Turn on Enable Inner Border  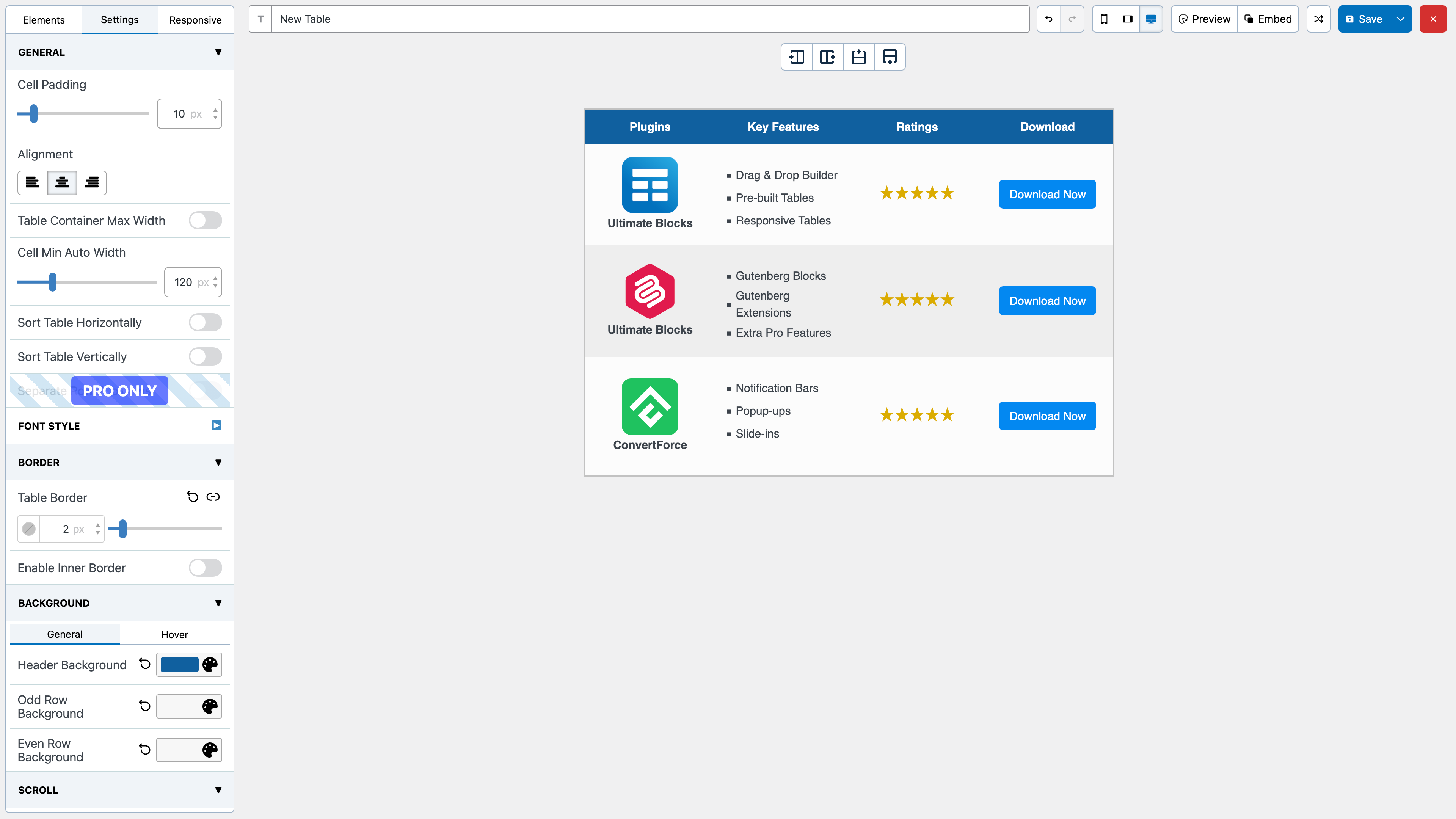[x=205, y=568]
